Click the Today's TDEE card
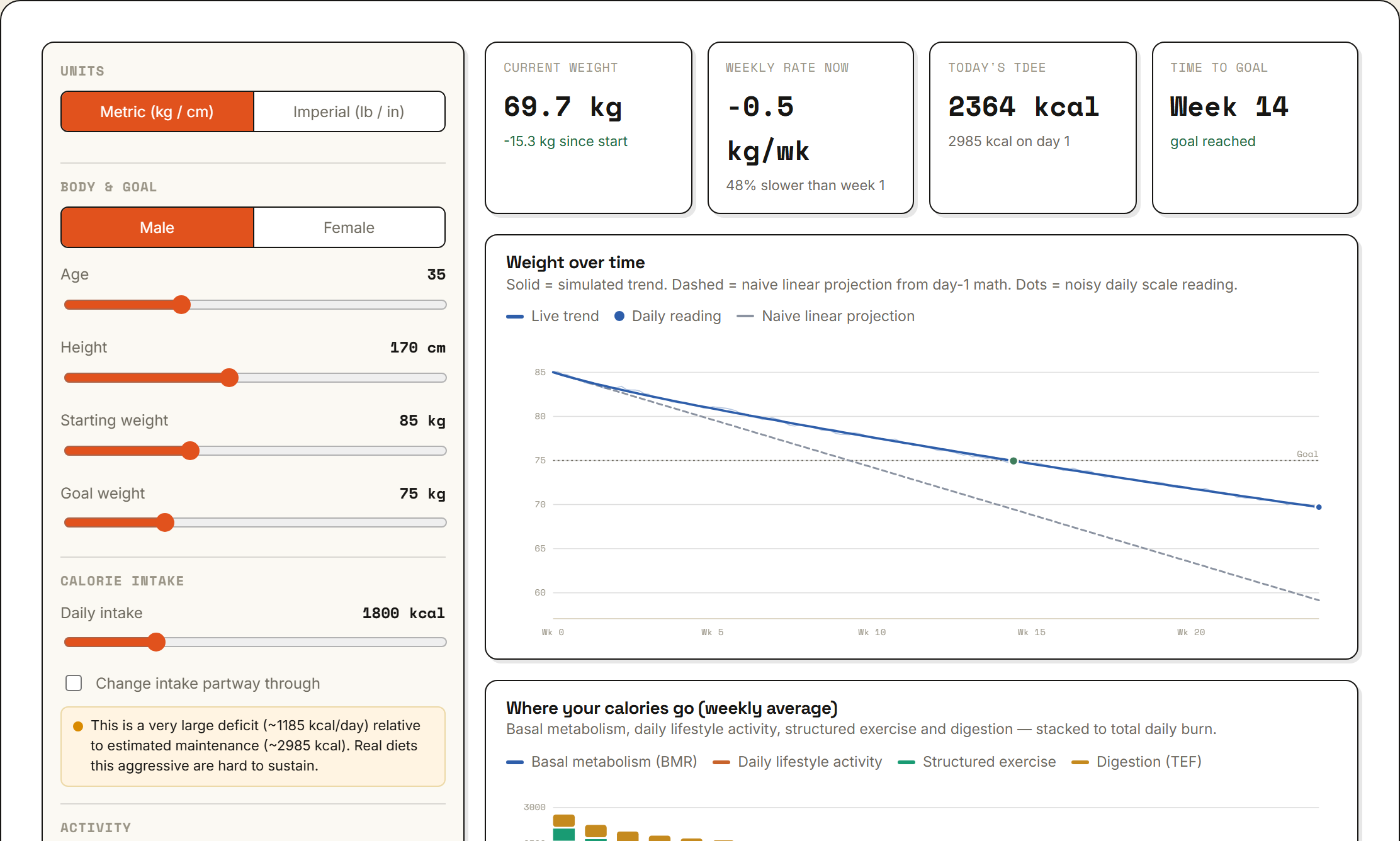 click(x=1033, y=128)
